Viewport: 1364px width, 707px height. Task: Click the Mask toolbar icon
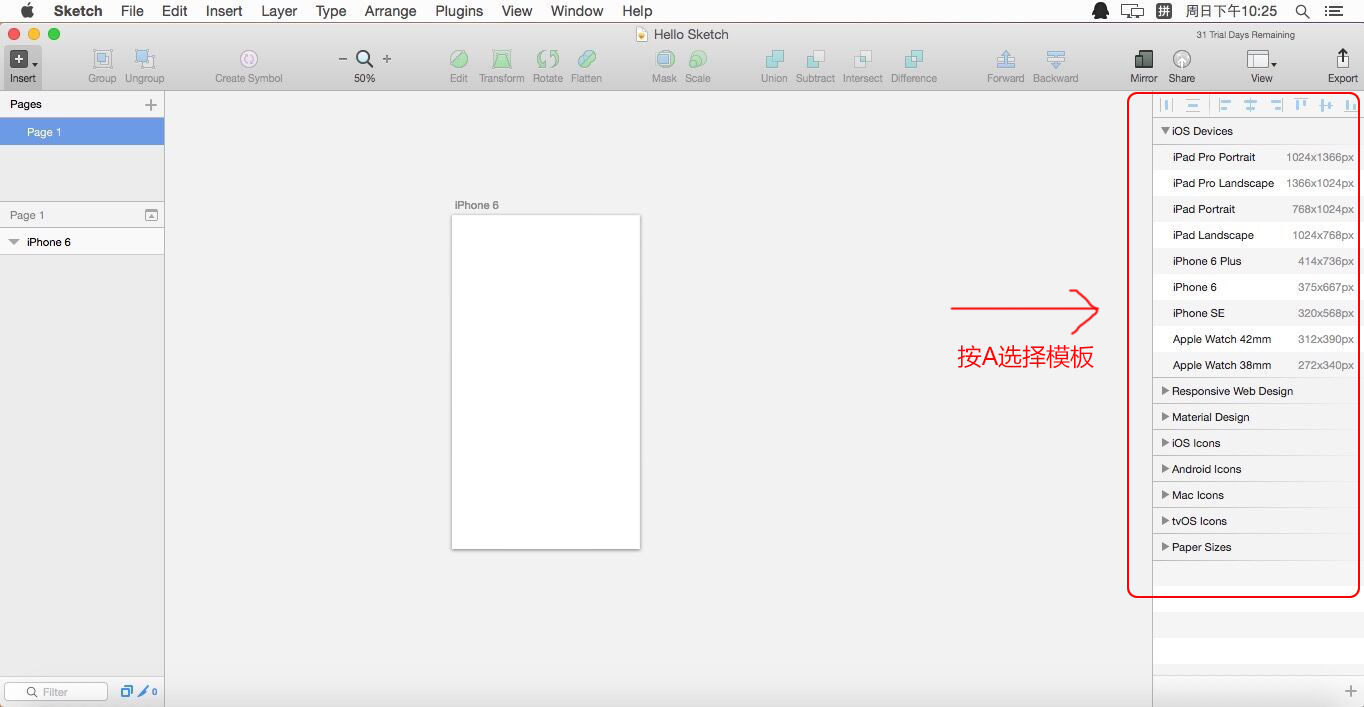(x=665, y=60)
